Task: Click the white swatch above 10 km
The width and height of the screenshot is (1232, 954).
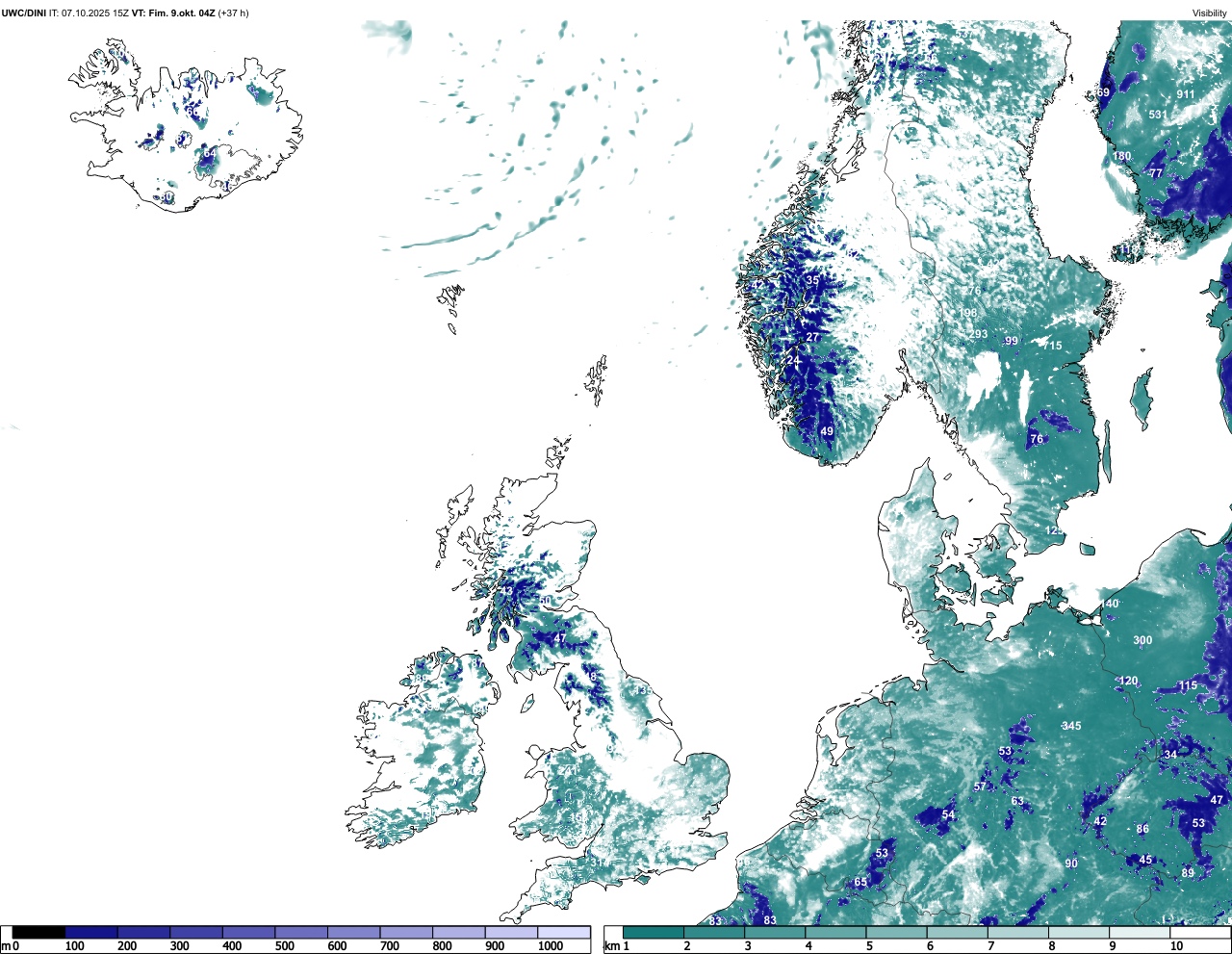Action: 1199,933
